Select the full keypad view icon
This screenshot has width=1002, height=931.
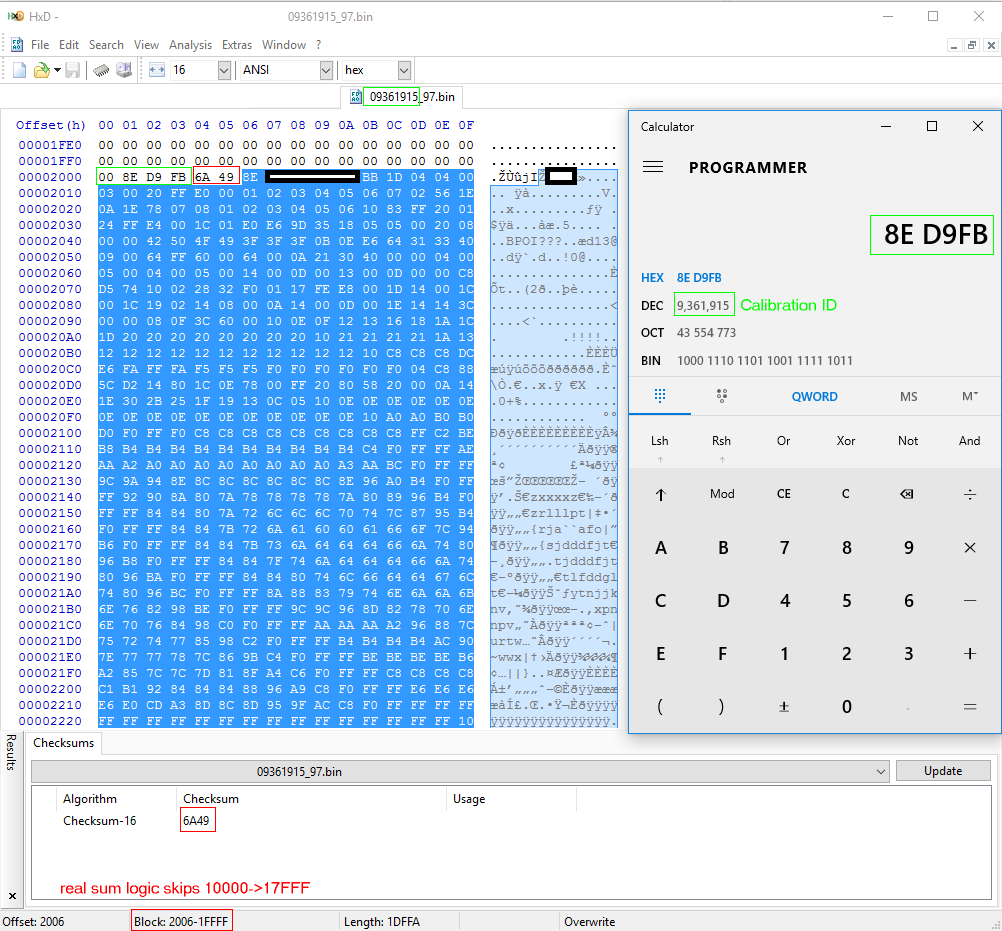(660, 396)
